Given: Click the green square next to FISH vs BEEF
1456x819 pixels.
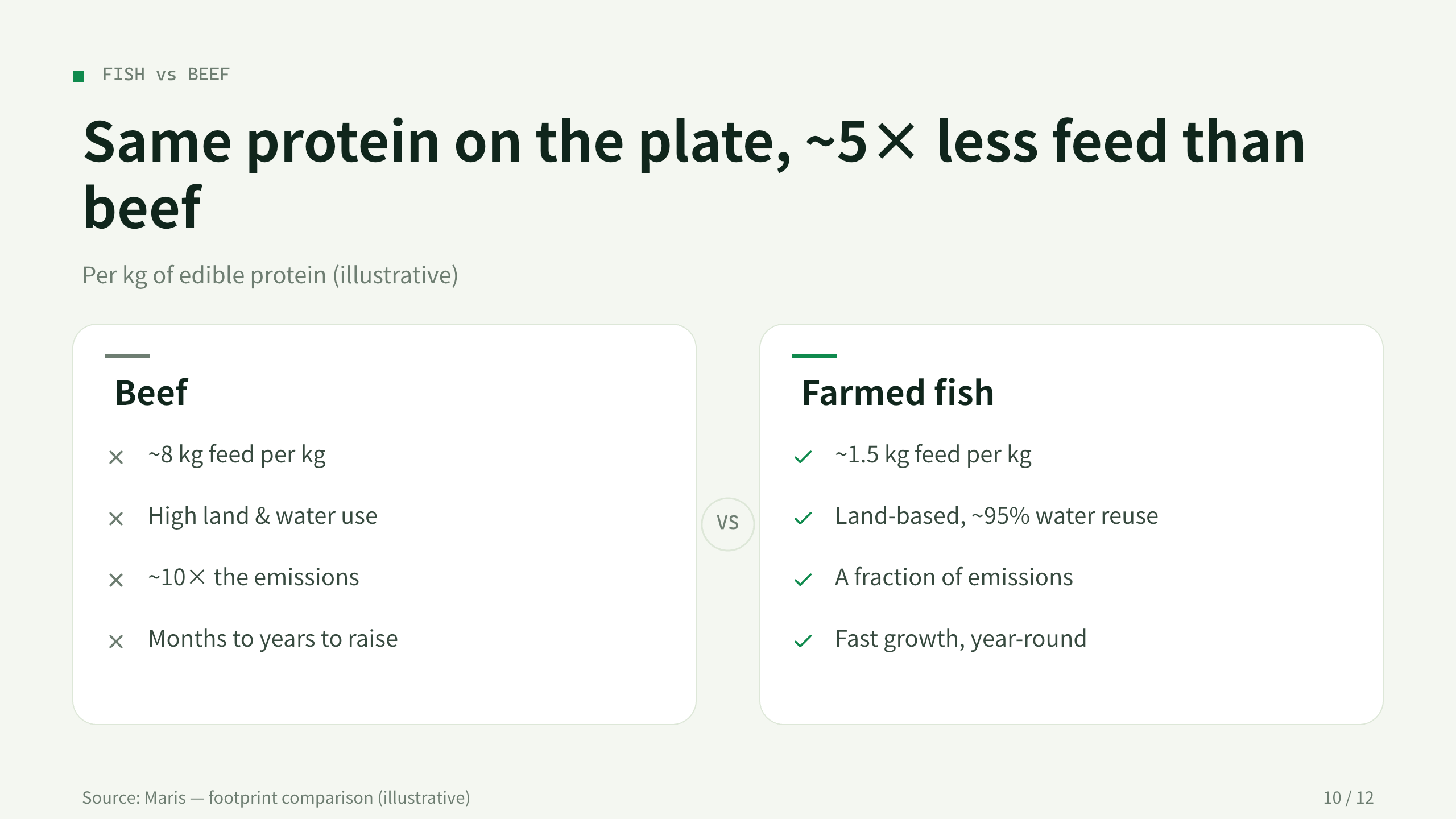Looking at the screenshot, I should click(x=78, y=76).
